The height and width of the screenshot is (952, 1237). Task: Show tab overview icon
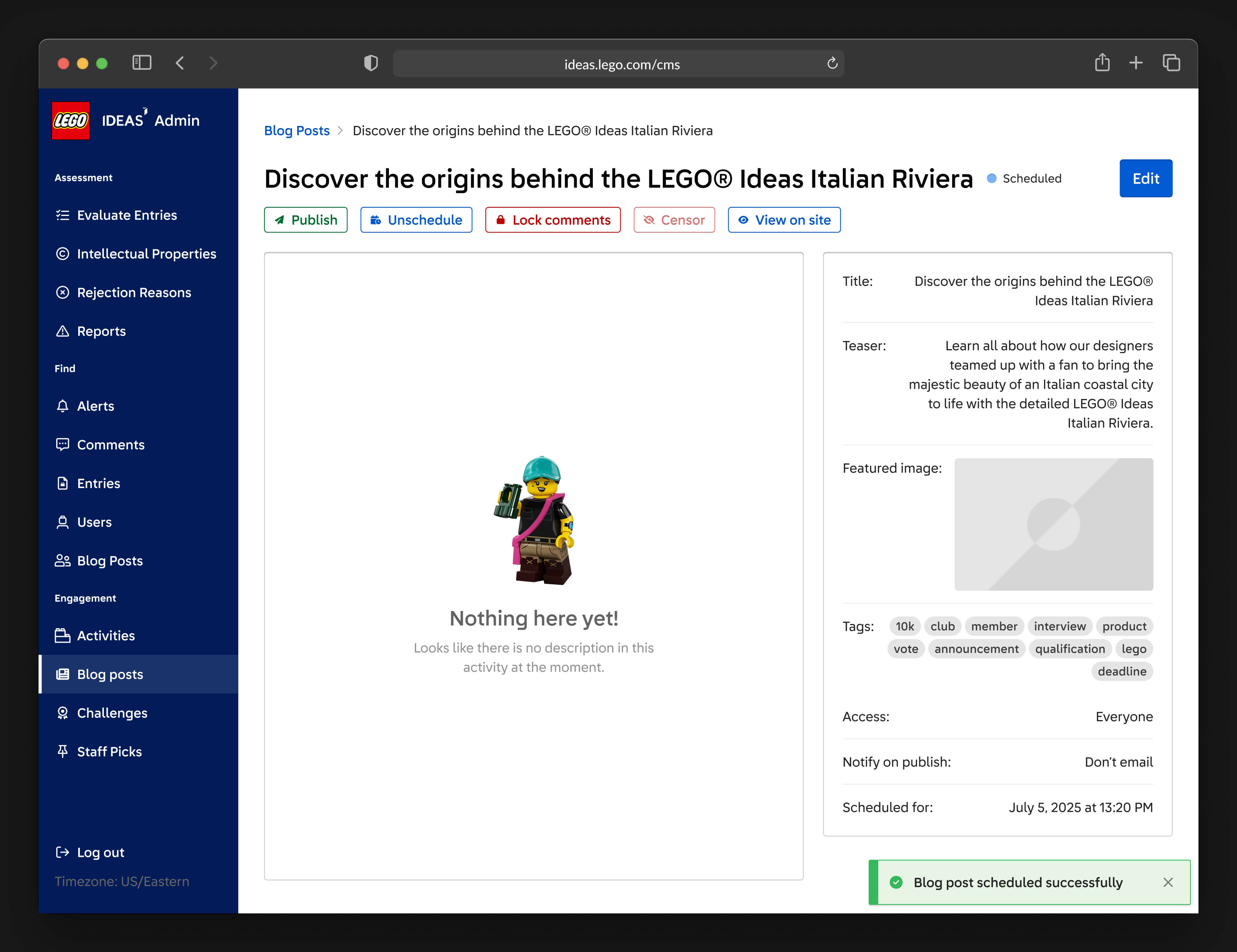click(x=1171, y=63)
